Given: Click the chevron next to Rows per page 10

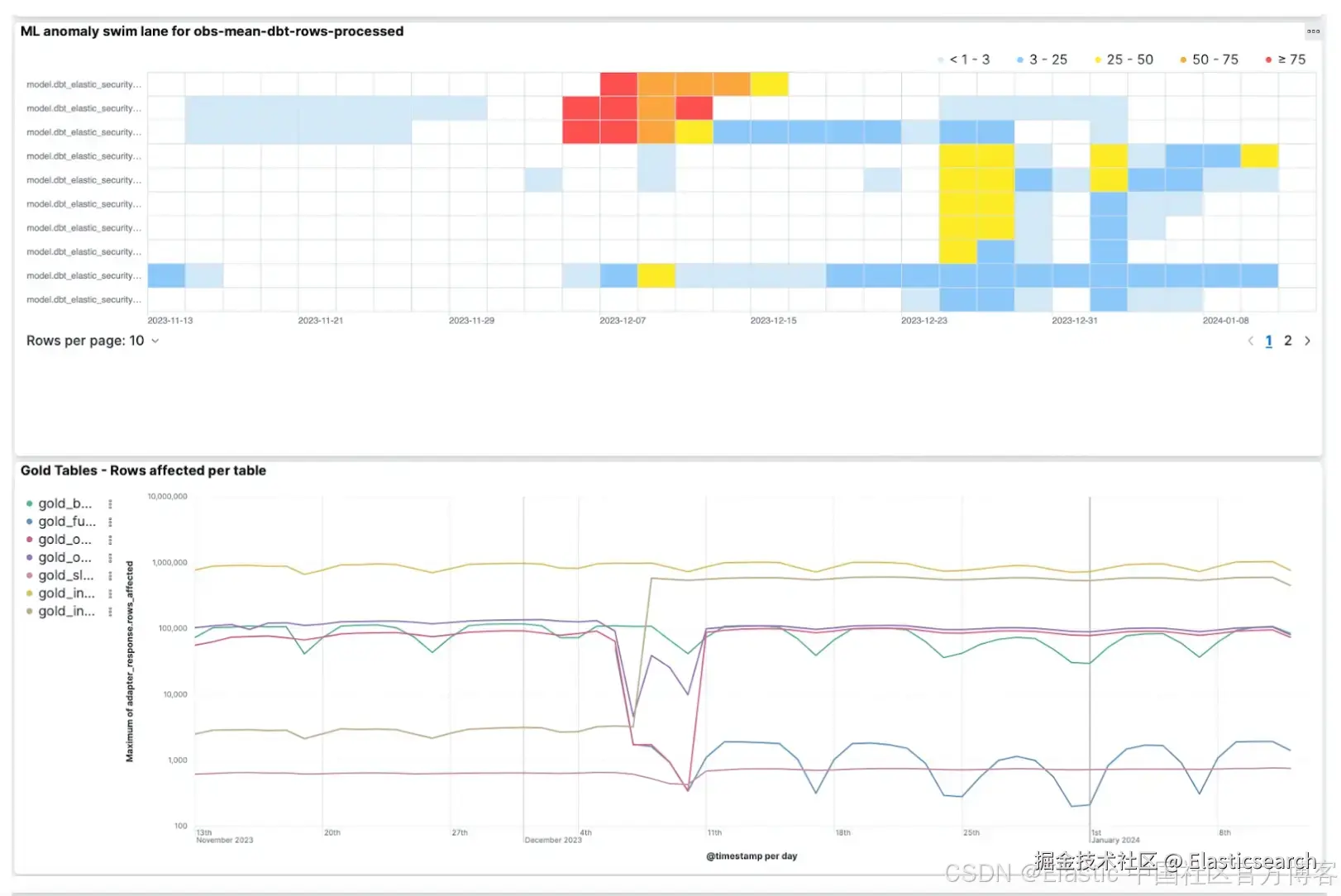Looking at the screenshot, I should point(155,341).
